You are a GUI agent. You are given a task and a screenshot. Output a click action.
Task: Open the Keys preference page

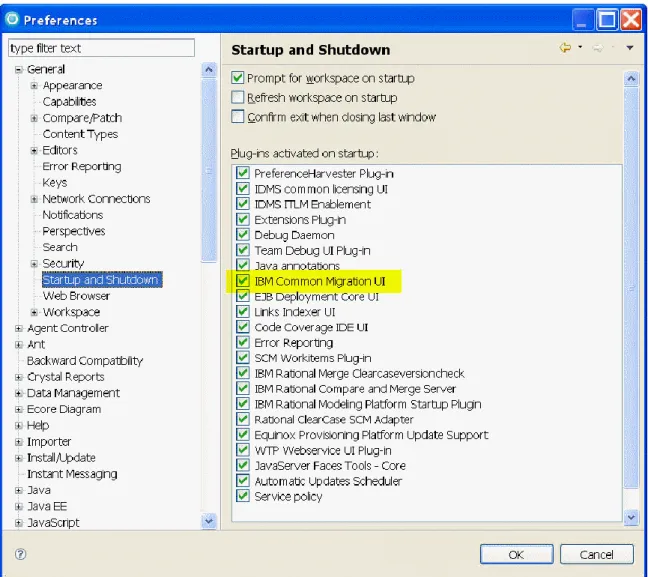click(55, 183)
